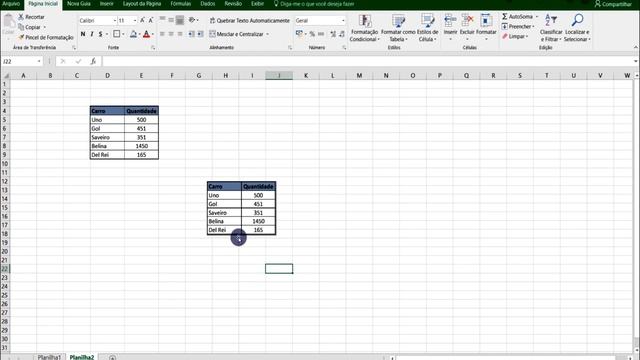This screenshot has width=640, height=360.
Task: Toggle bold N formatting
Action: pyautogui.click(x=83, y=34)
